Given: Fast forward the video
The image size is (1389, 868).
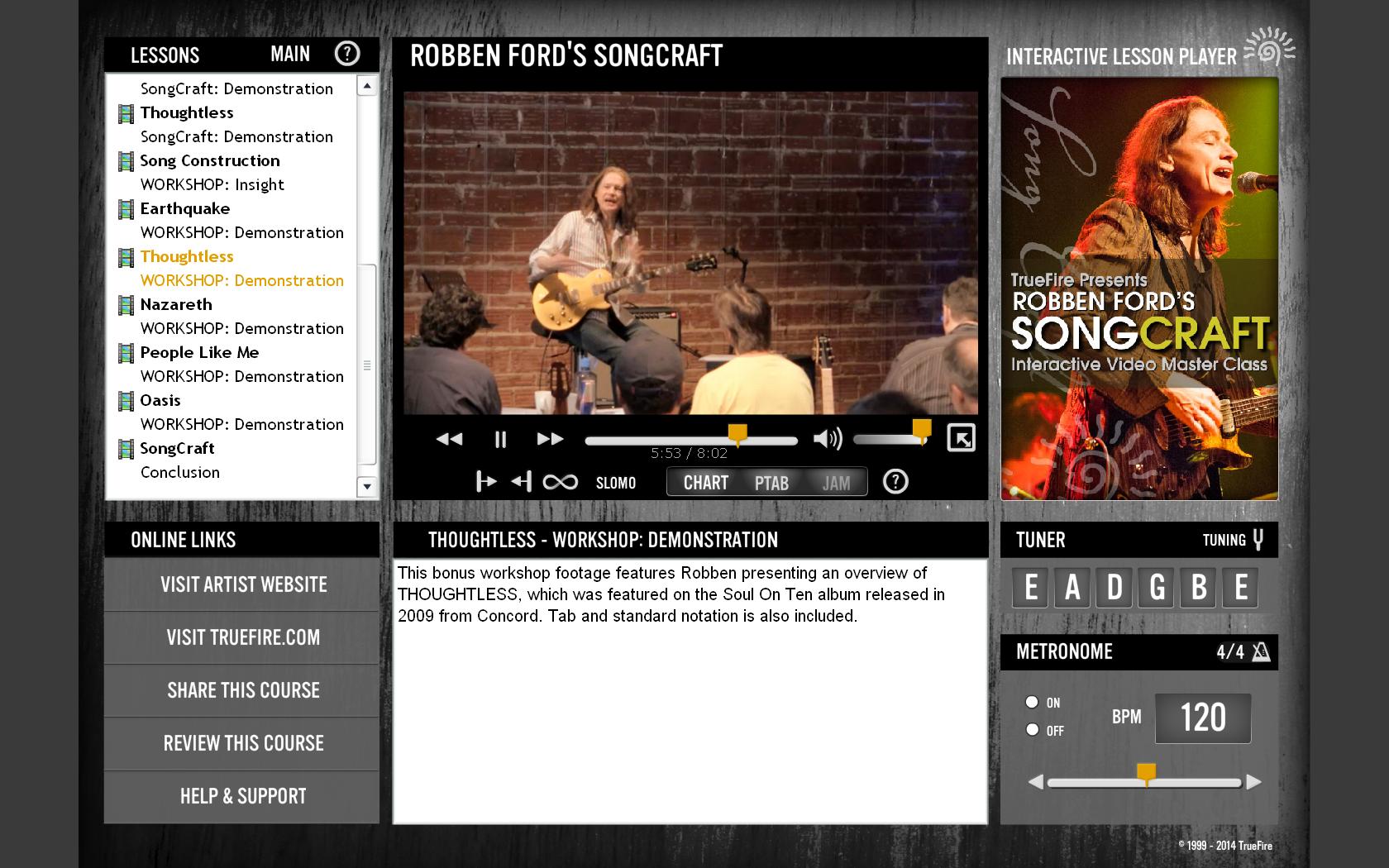Looking at the screenshot, I should tap(551, 439).
